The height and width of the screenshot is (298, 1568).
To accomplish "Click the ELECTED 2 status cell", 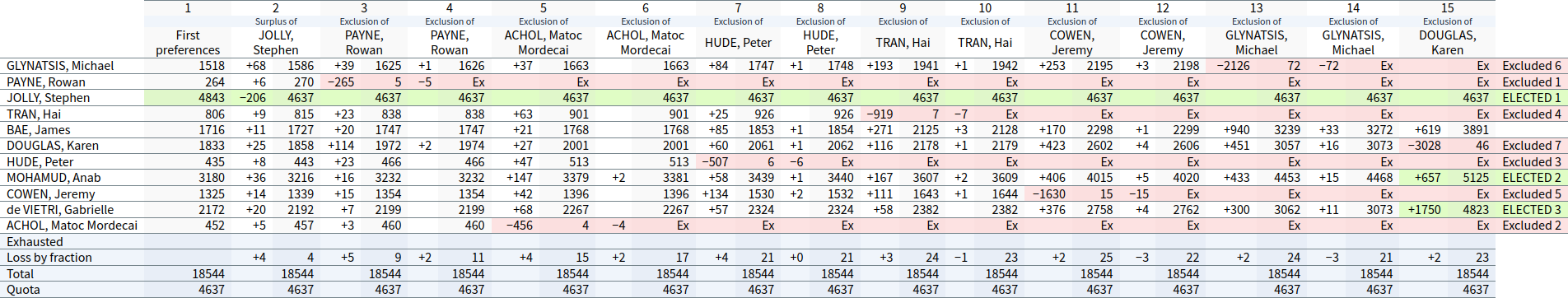I will 1532,178.
